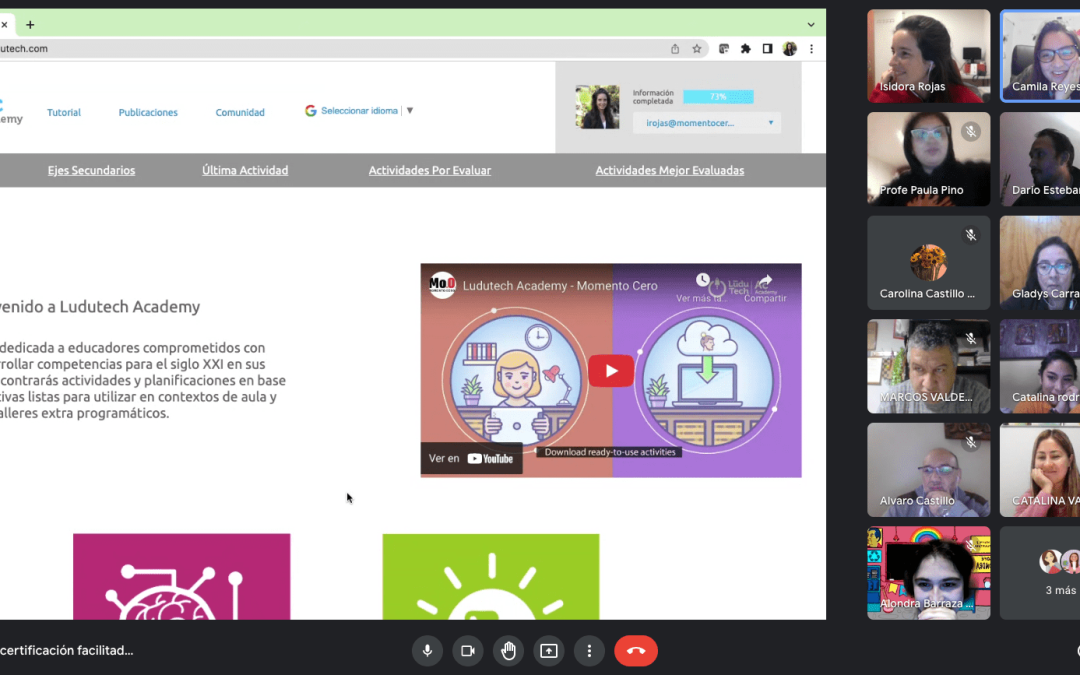1080x675 pixels.
Task: Select Alvaro Castillo video tile
Action: coord(928,470)
